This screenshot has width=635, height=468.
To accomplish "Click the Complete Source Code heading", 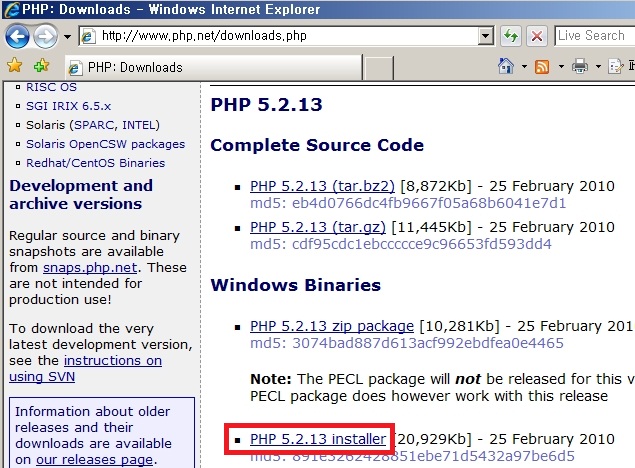I will 317,145.
